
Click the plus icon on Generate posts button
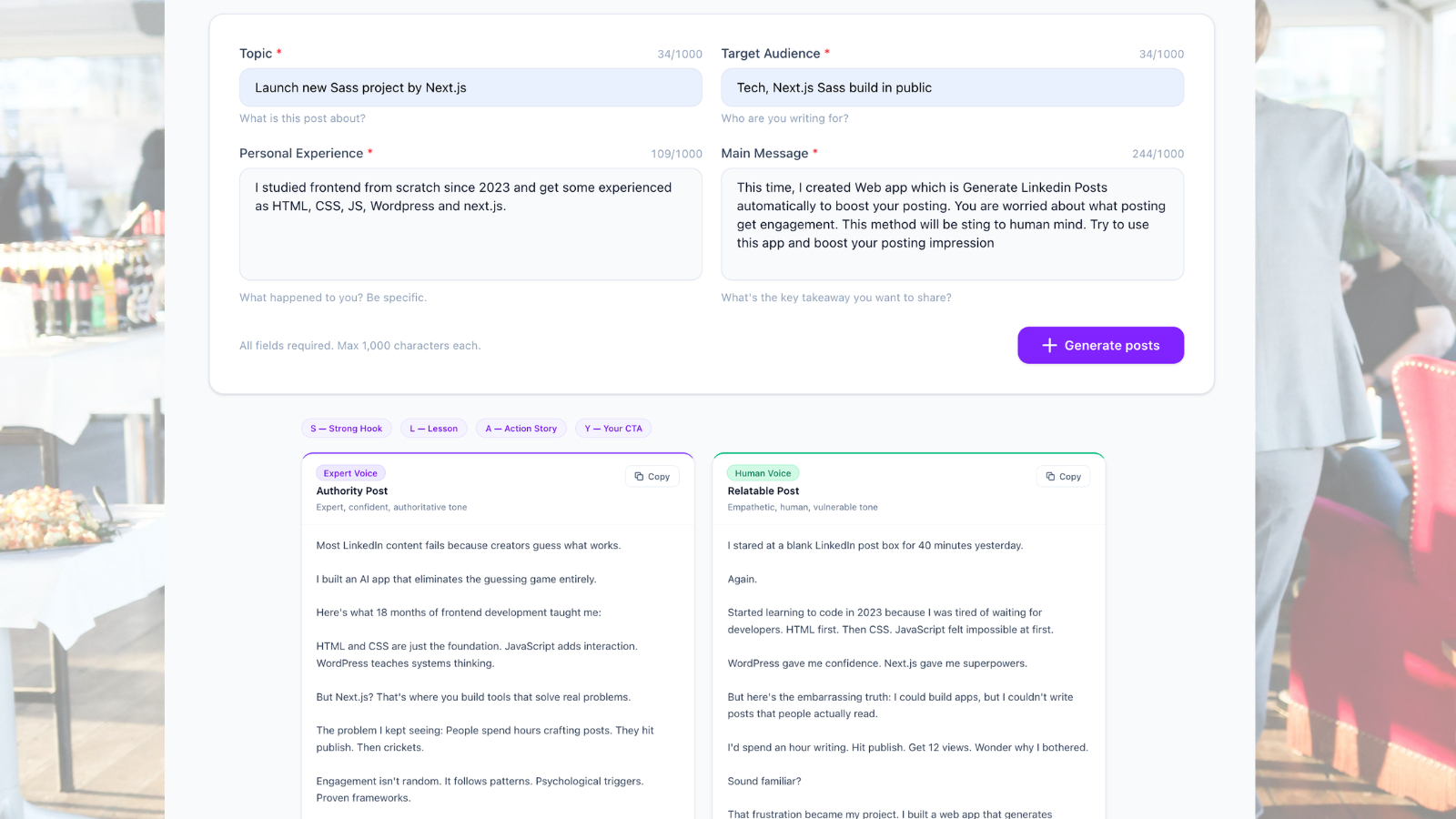click(x=1048, y=345)
